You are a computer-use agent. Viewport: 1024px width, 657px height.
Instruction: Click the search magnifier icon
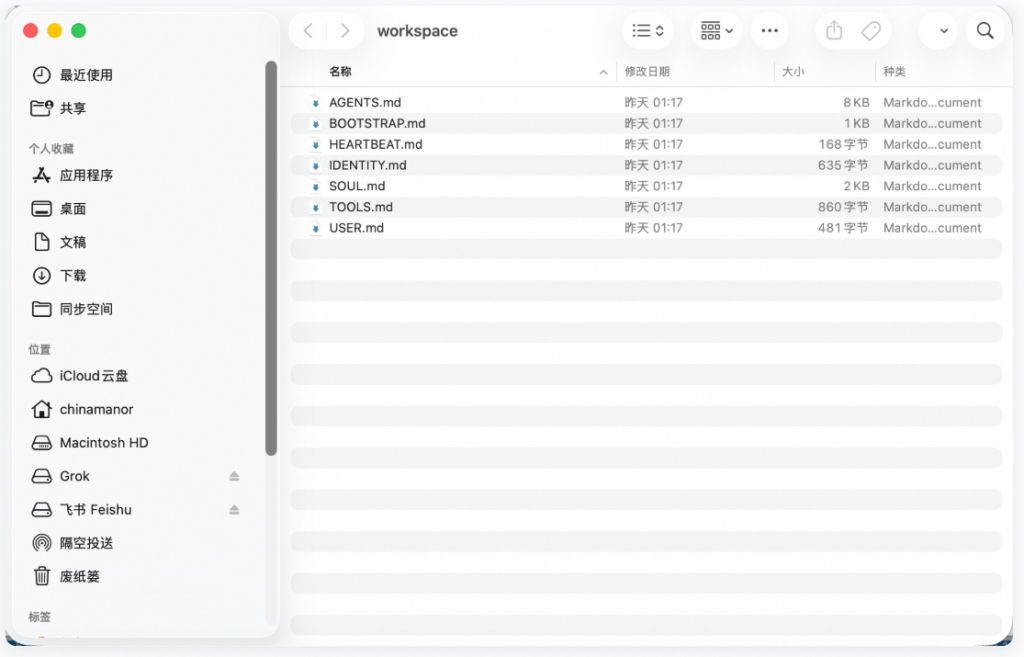(x=984, y=31)
